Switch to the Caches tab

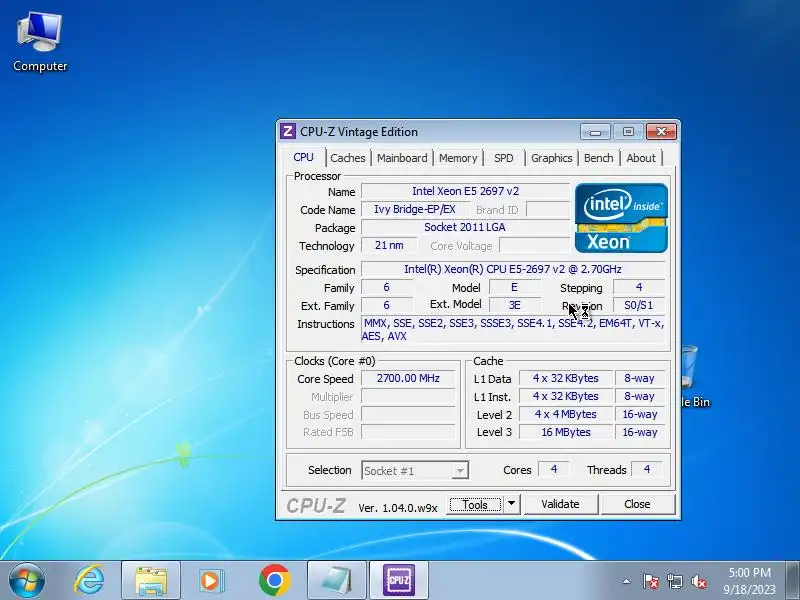click(x=347, y=158)
